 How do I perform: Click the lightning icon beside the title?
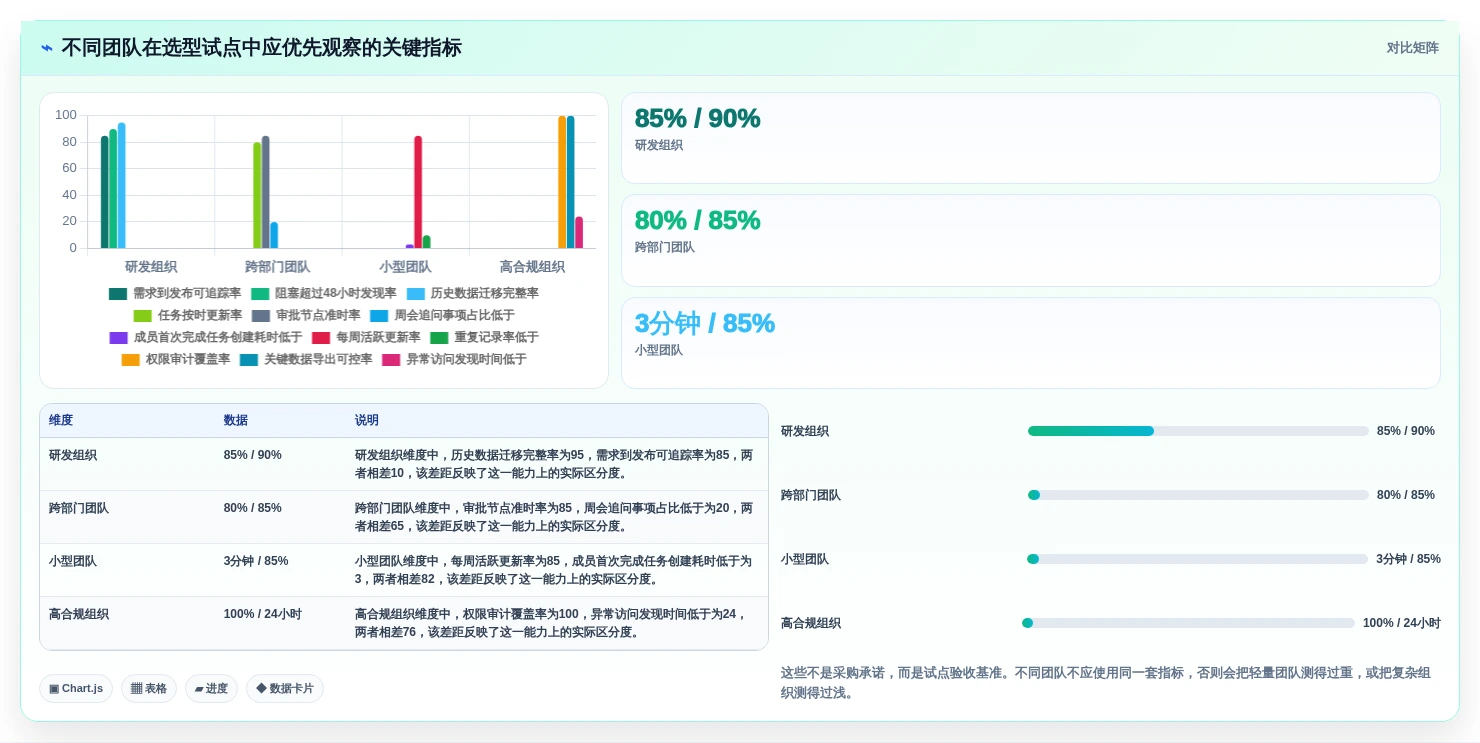(x=47, y=48)
